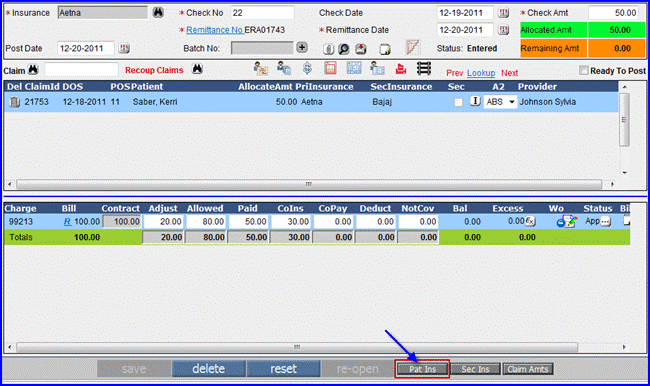Click the write-off edit note icon under Wo
The height and width of the screenshot is (386, 650).
[567, 222]
